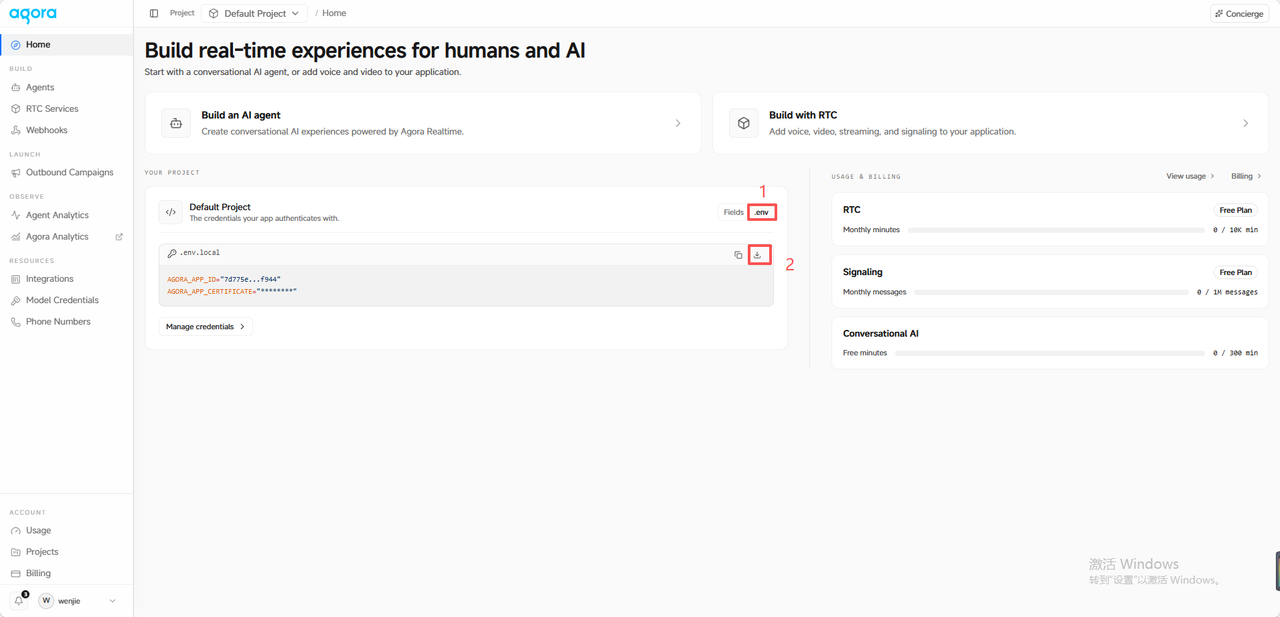Viewport: 1280px width, 617px height.
Task: Click the Signaling monthly messages progress bar
Action: [x=1051, y=292]
